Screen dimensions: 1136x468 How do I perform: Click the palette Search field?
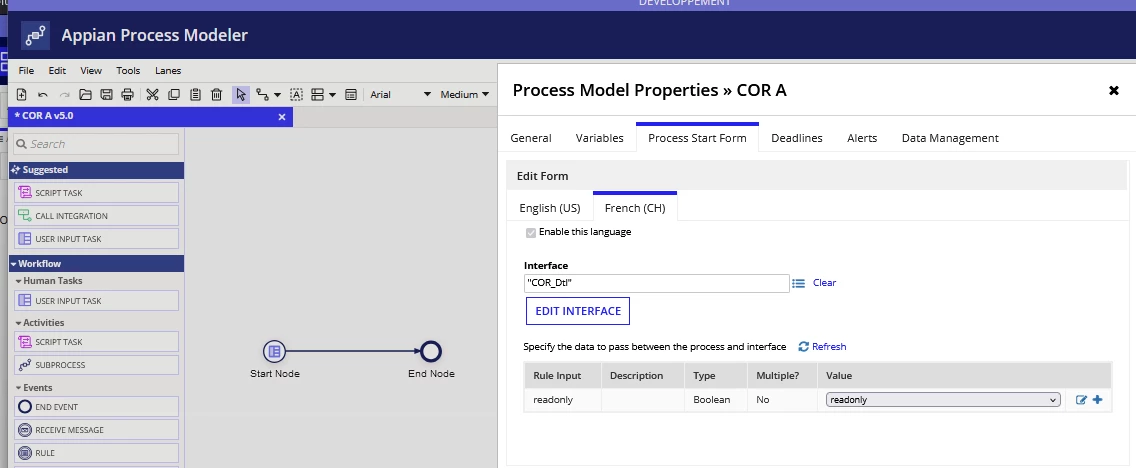pyautogui.click(x=96, y=144)
